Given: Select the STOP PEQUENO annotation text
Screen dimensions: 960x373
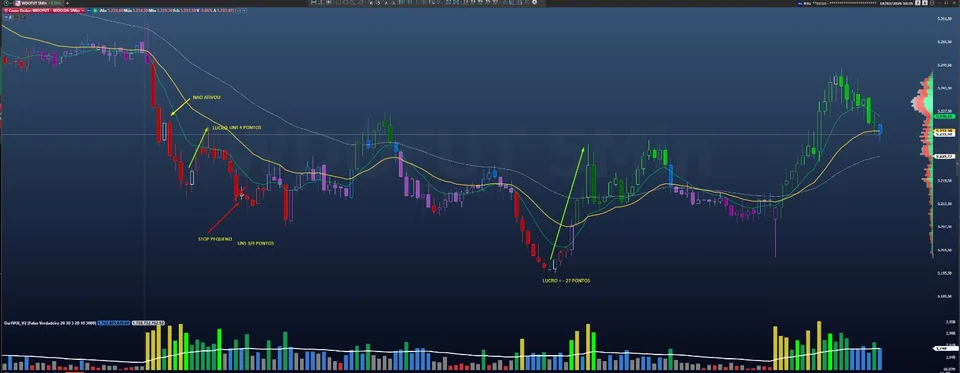Looking at the screenshot, I should pyautogui.click(x=214, y=238).
